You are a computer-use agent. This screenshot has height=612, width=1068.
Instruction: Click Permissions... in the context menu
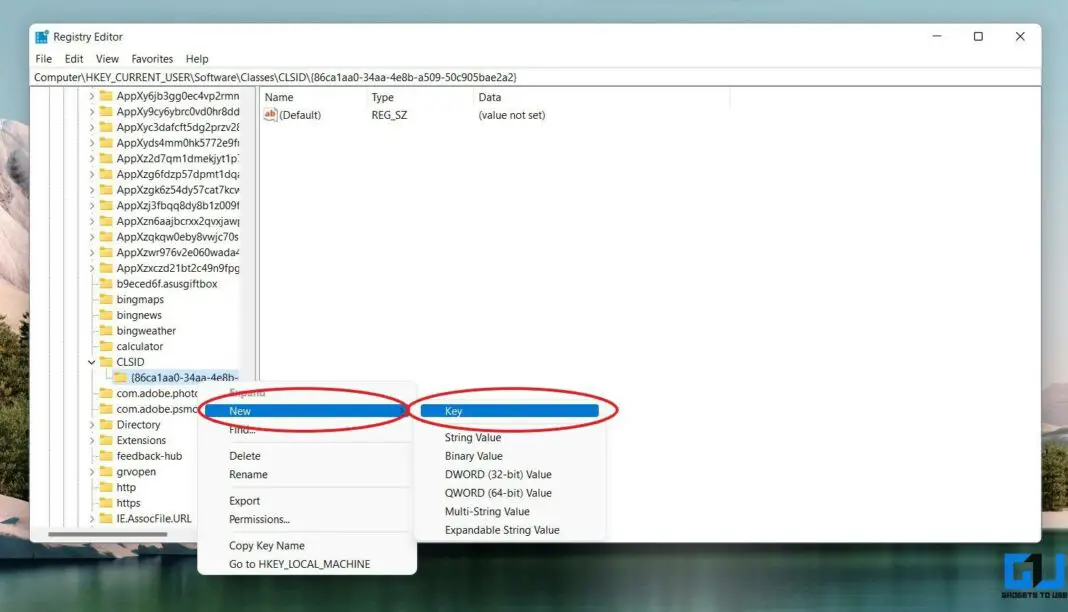259,520
